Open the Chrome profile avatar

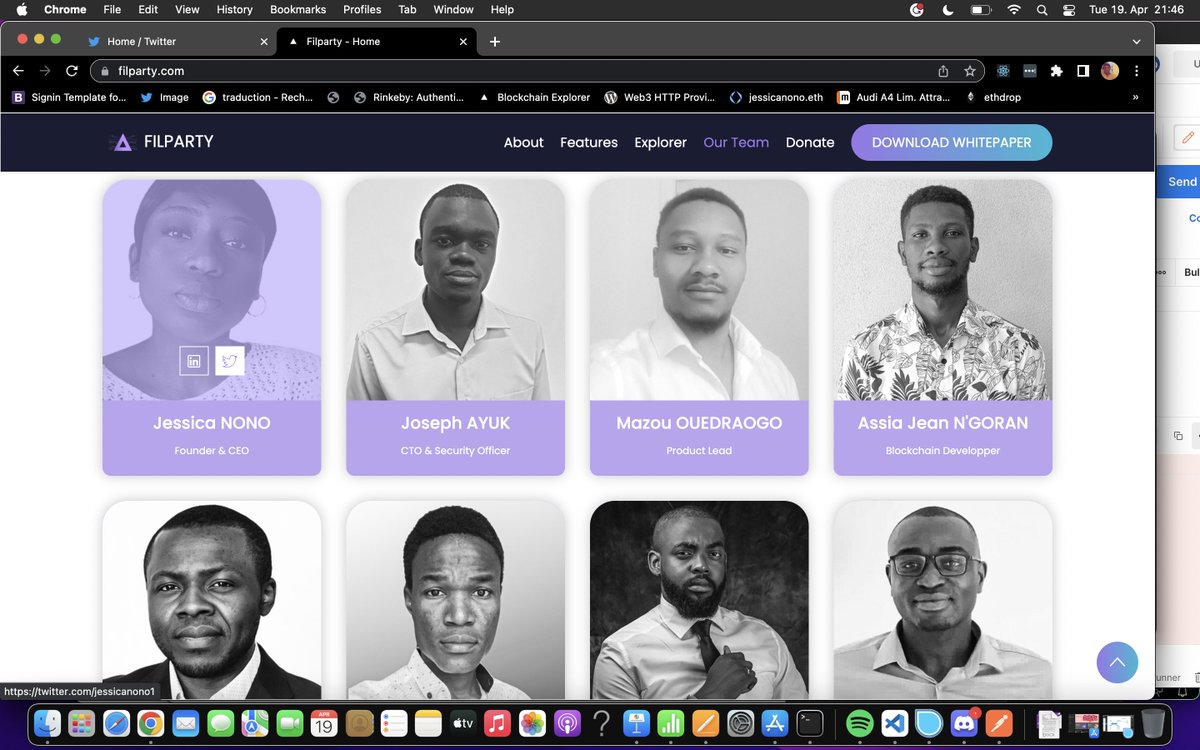click(1110, 71)
